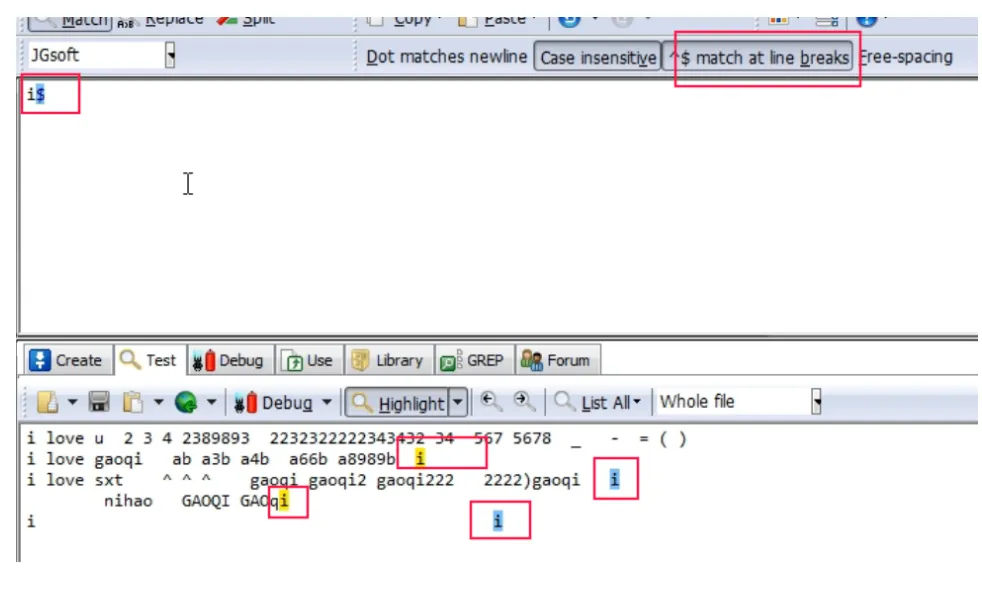Expand dropdown arrow next to new file icon
This screenshot has height=595, width=982.
coord(73,402)
